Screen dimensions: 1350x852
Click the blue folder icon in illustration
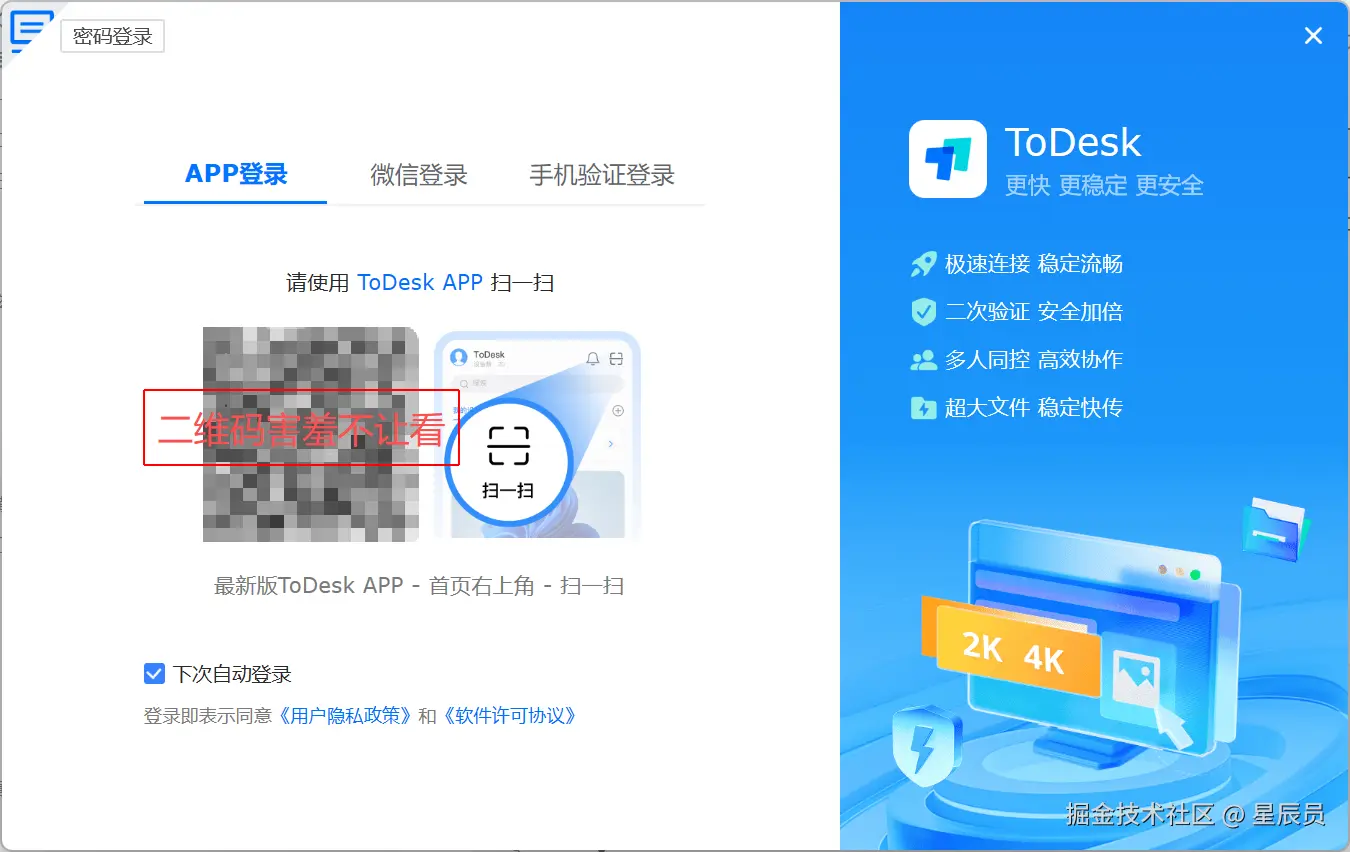[1276, 527]
